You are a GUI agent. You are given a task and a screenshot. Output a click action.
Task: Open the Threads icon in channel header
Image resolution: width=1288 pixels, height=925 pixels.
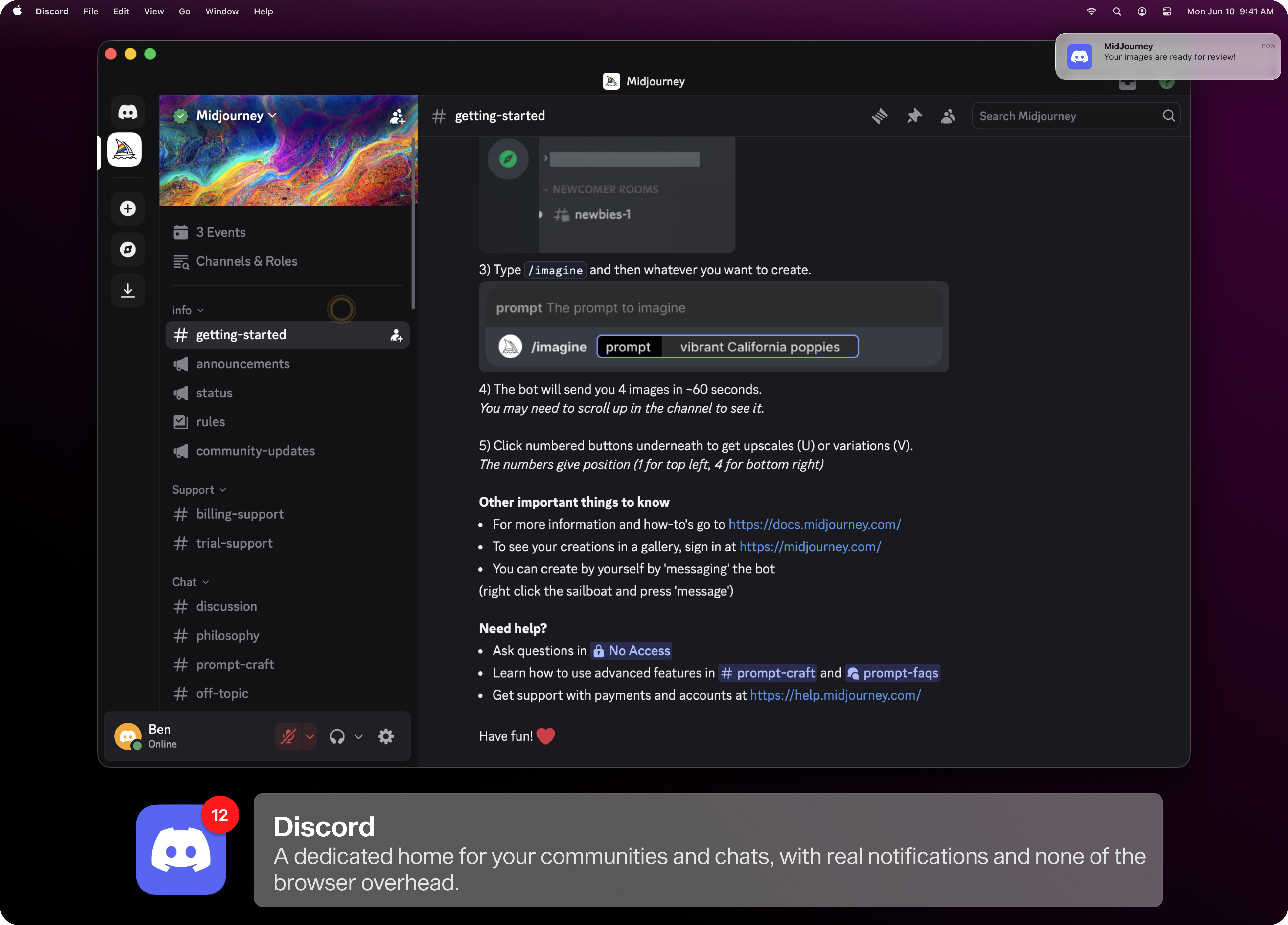[x=879, y=116]
